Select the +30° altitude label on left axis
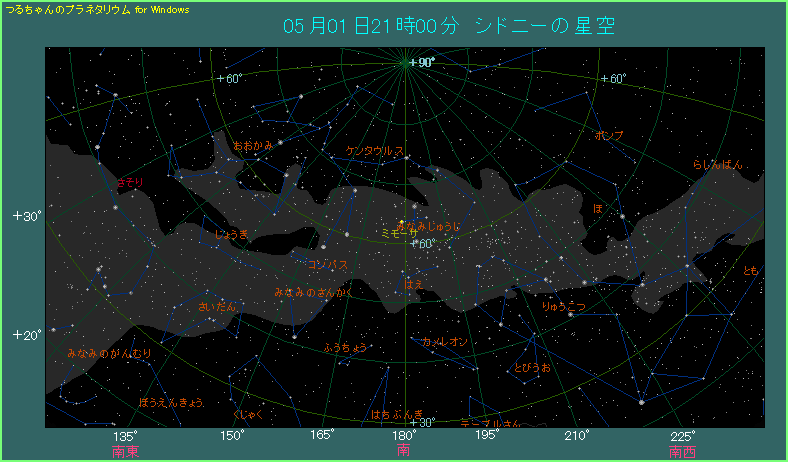This screenshot has width=788, height=462. point(24,216)
